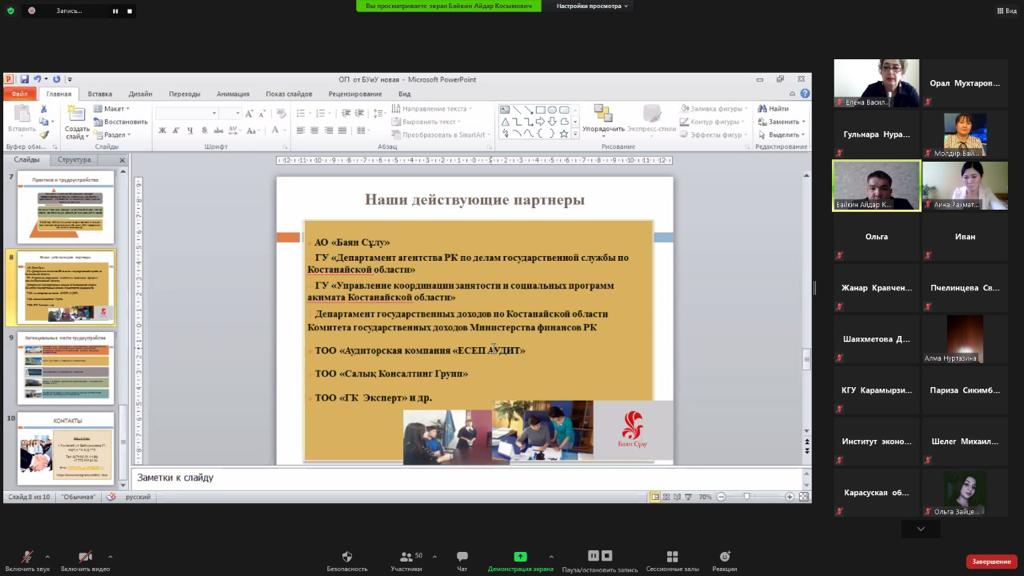Click the Format Painter brush icon
1024x576 pixels.
pyautogui.click(x=44, y=135)
